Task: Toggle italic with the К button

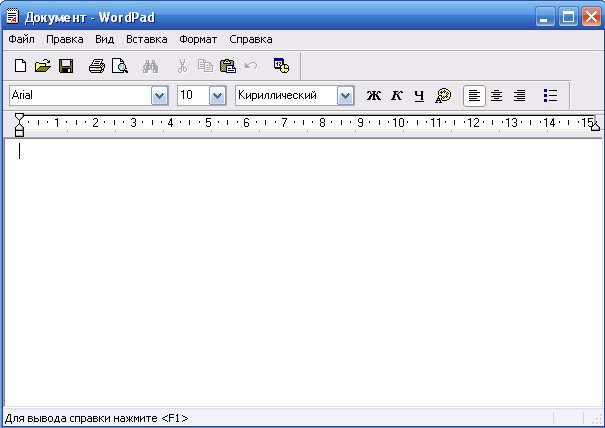Action: coord(397,95)
